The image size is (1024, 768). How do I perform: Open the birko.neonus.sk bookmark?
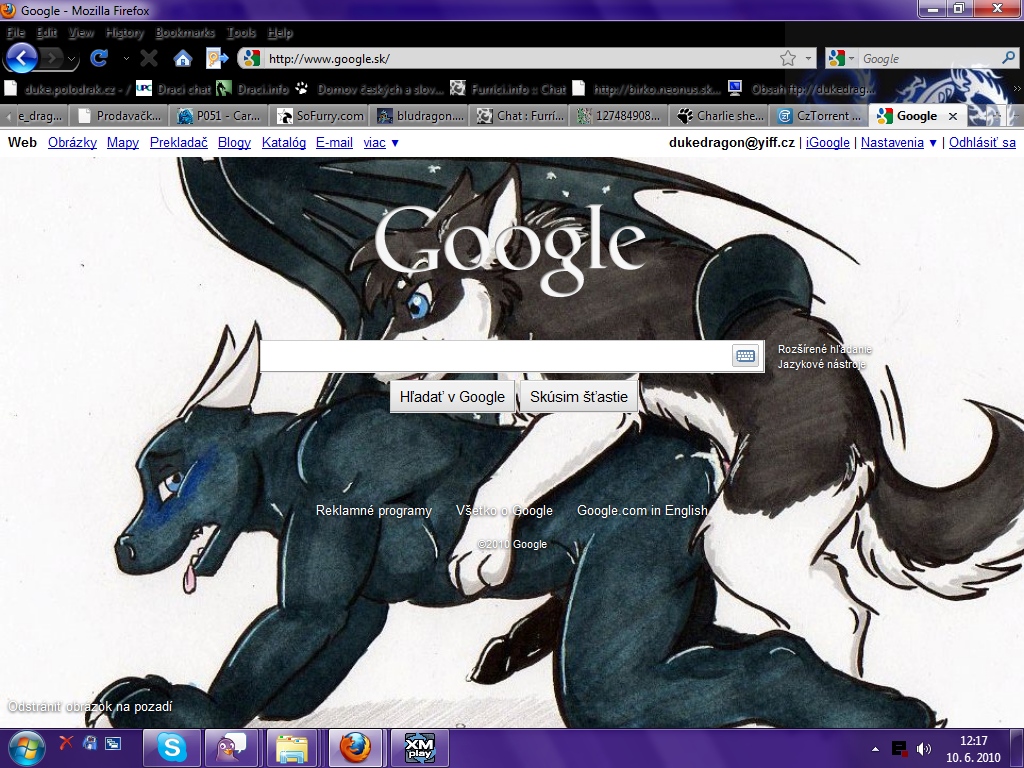[647, 89]
